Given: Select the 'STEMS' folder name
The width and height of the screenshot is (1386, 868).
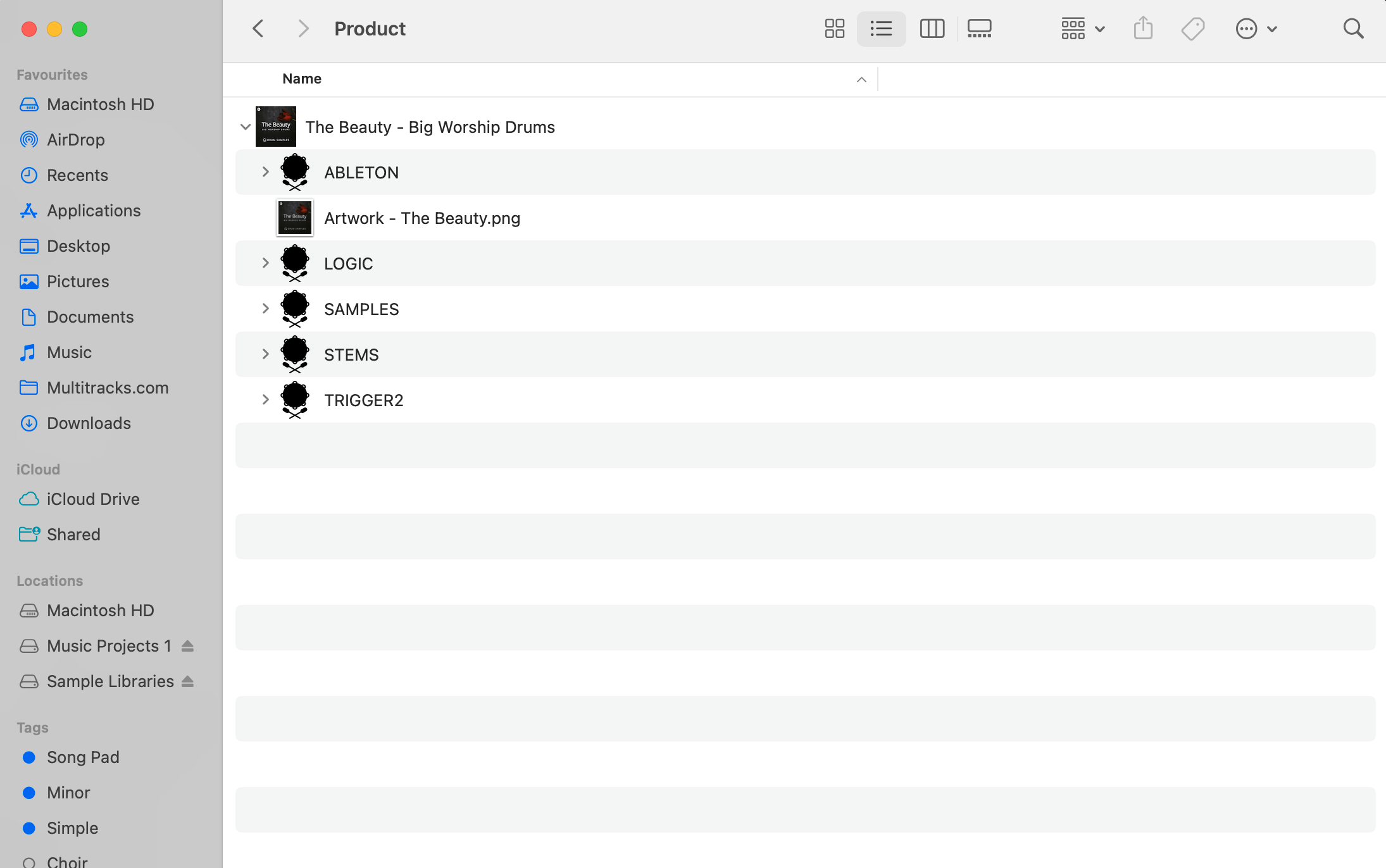Looking at the screenshot, I should pos(351,355).
